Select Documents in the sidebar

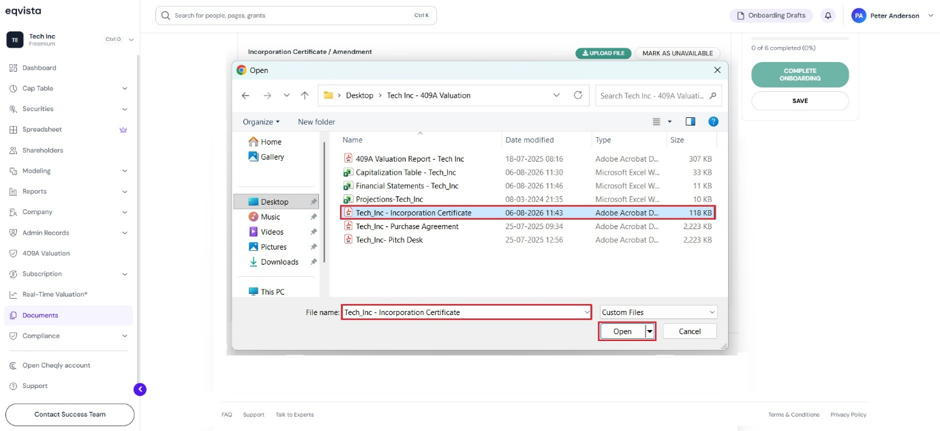tap(68, 315)
